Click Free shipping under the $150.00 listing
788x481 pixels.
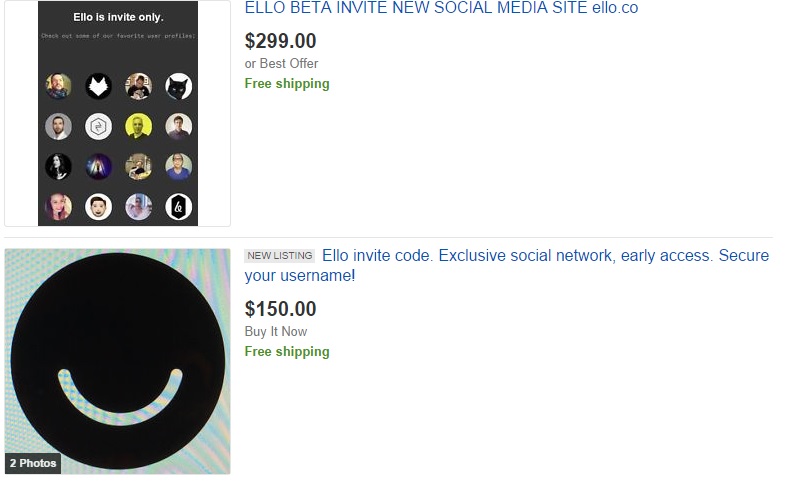coord(287,352)
